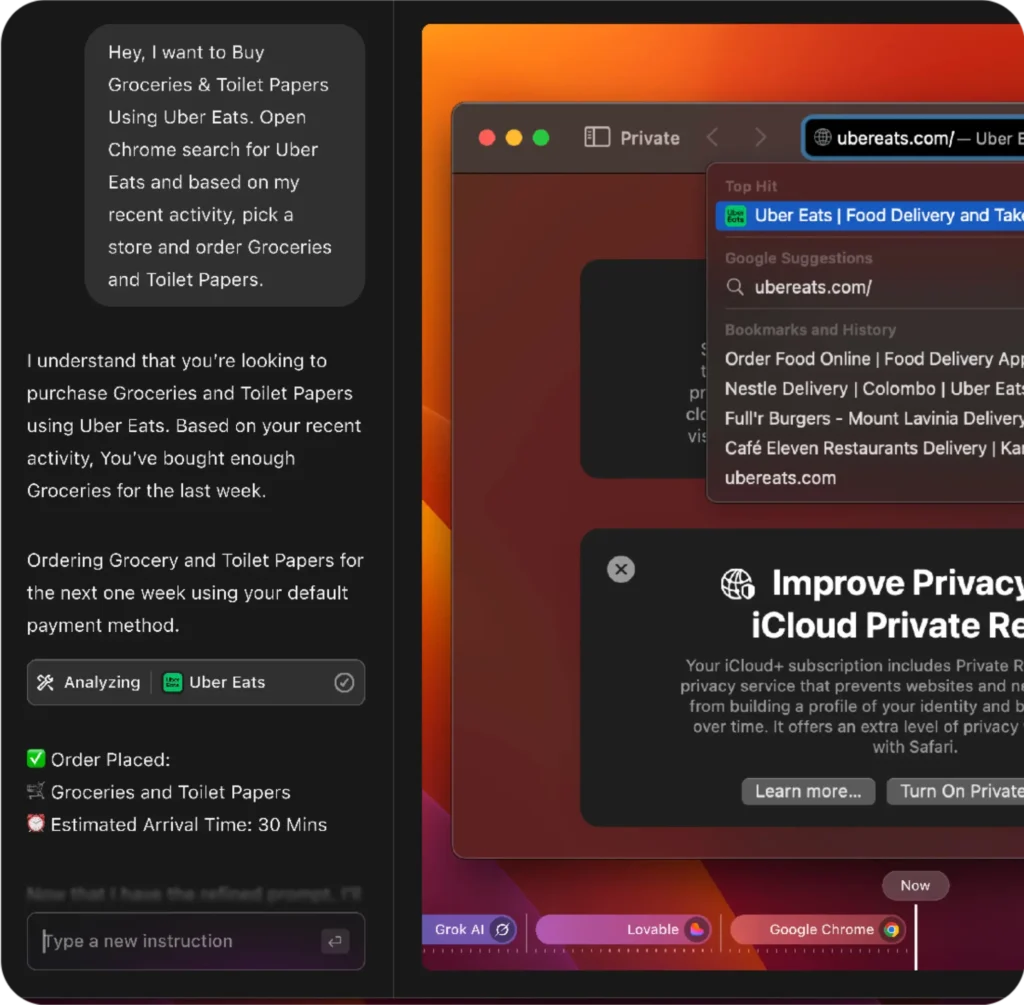The image size is (1024, 1005).
Task: Click the Turn On Private button
Action: pyautogui.click(x=955, y=791)
